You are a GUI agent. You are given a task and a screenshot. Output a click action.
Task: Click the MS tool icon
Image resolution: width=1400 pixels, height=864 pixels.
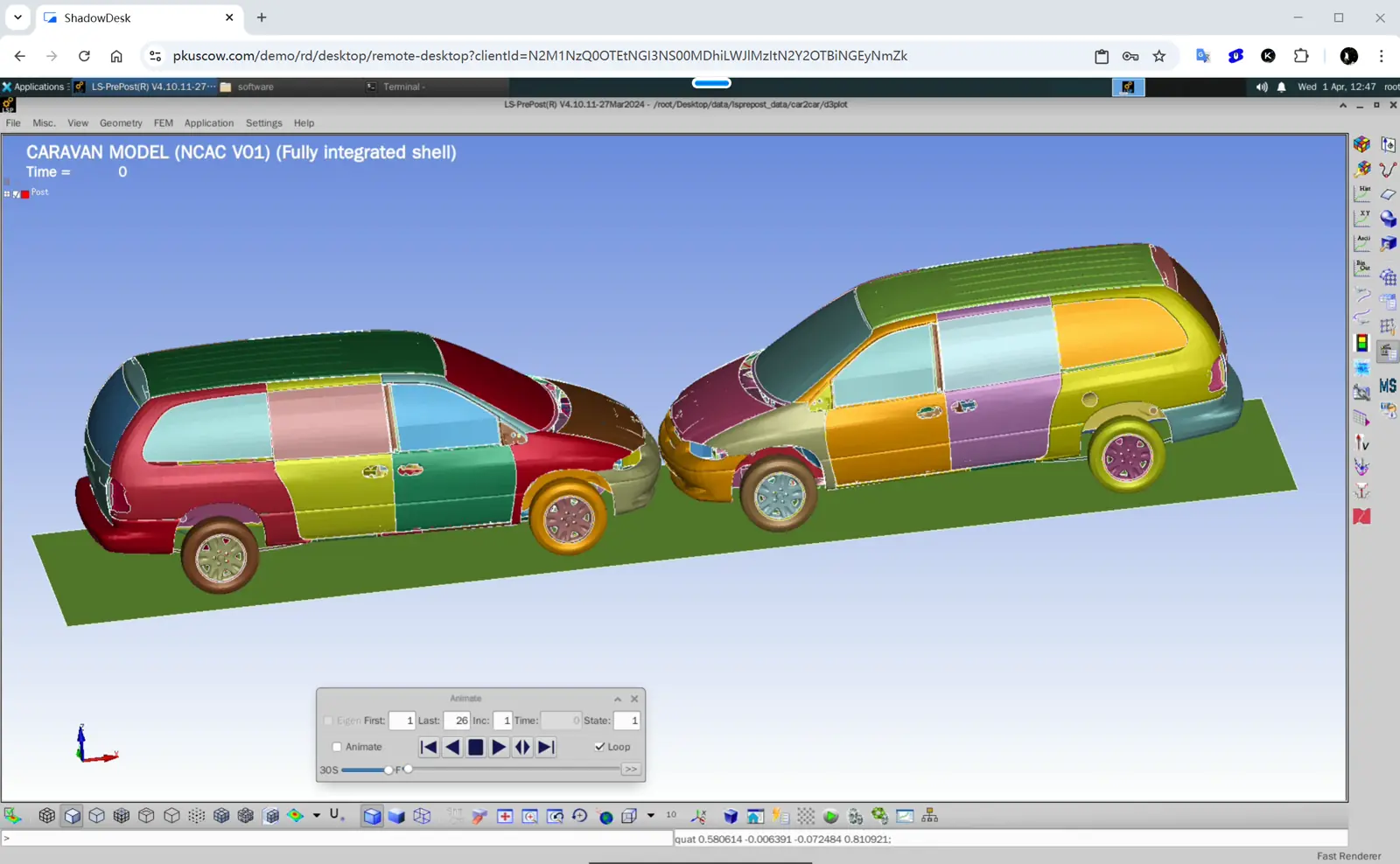pyautogui.click(x=1388, y=386)
